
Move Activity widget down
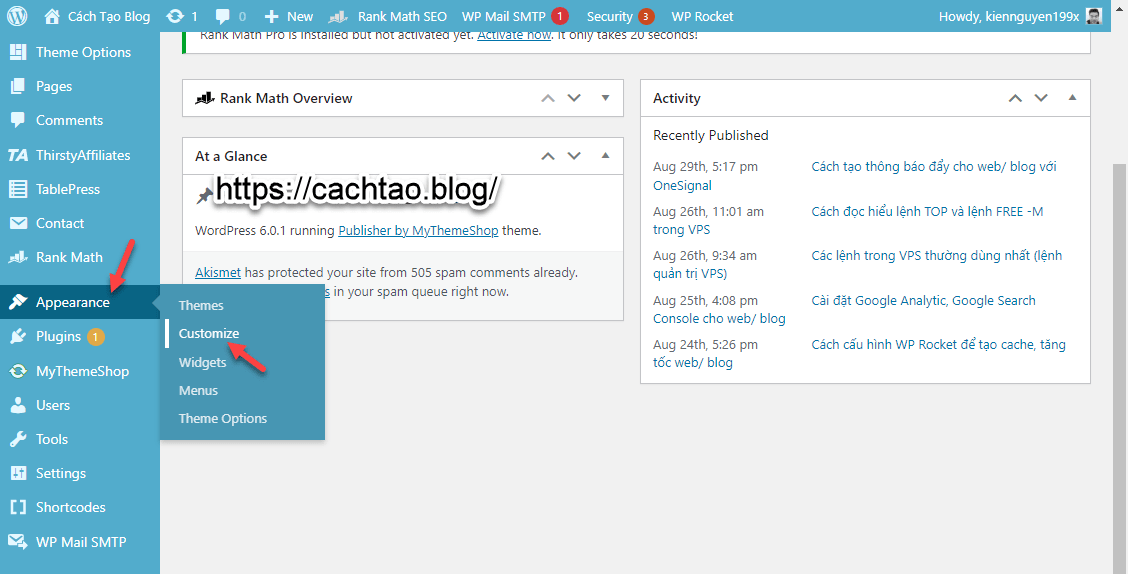point(1041,98)
